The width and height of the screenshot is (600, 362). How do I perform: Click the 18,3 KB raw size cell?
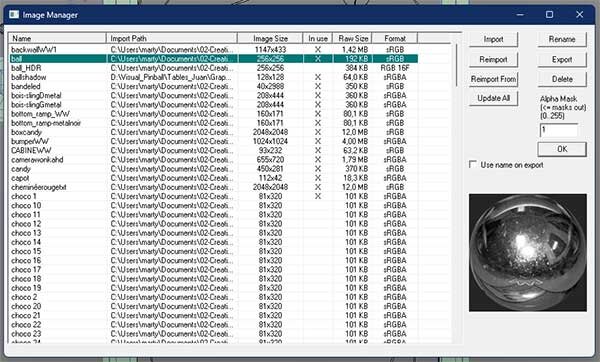(x=355, y=178)
